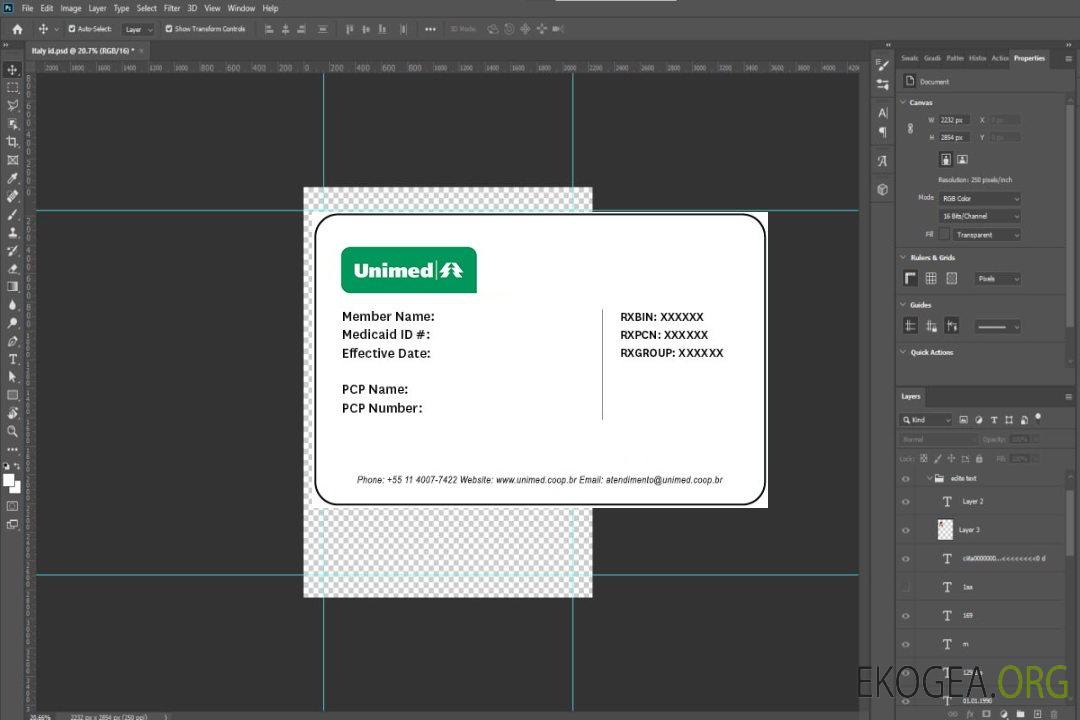
Task: Click the Home icon in options bar
Action: point(17,29)
